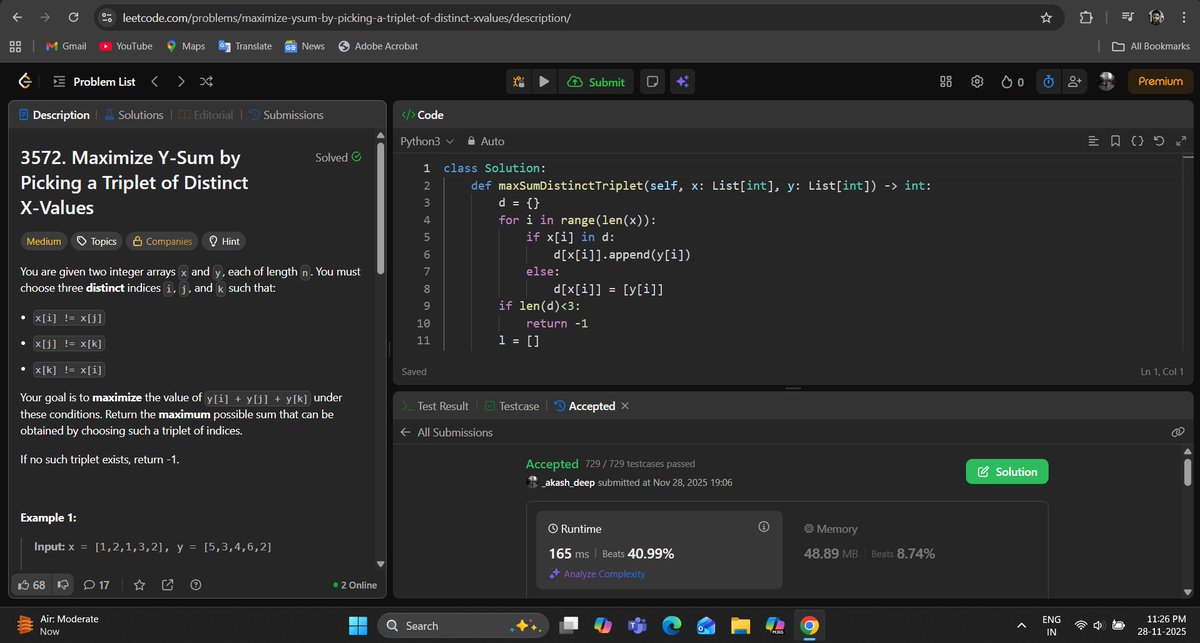Reset code with the revert arrow icon
1200x643 pixels.
1159,142
